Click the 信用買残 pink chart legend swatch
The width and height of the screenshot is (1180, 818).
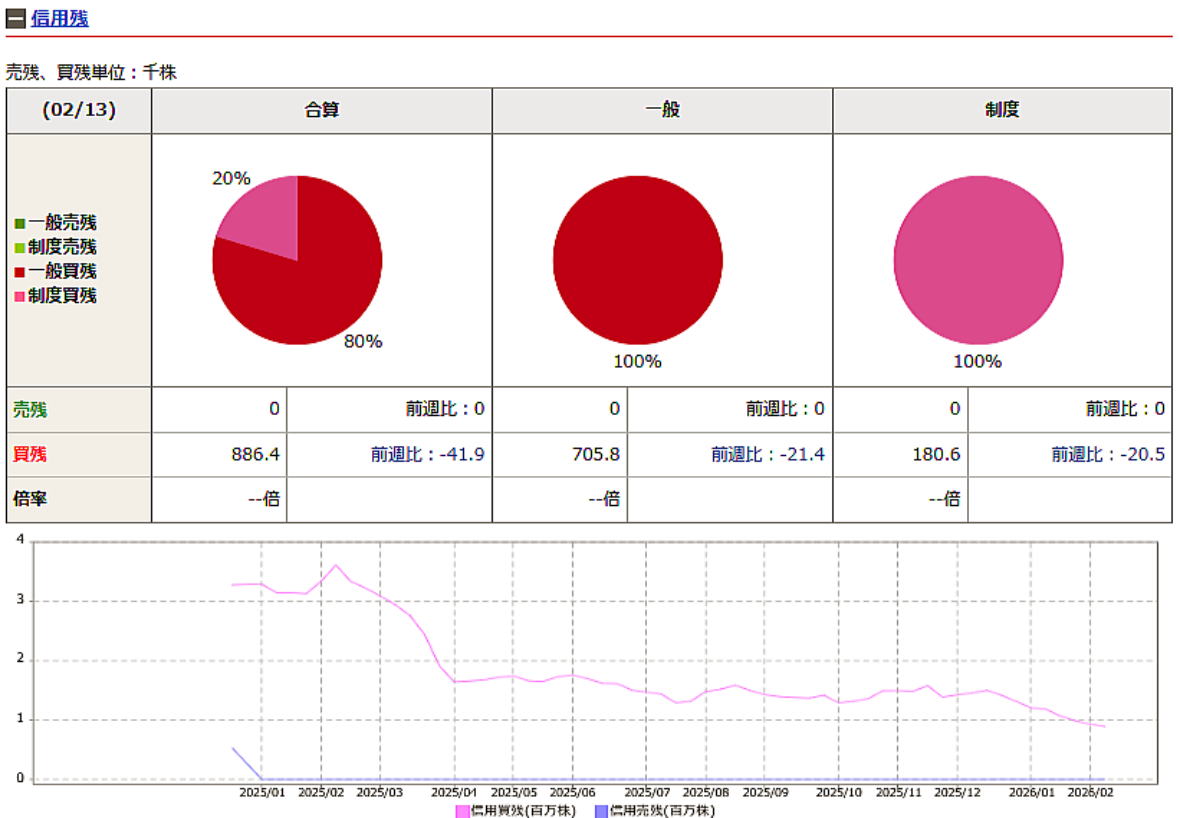point(462,810)
